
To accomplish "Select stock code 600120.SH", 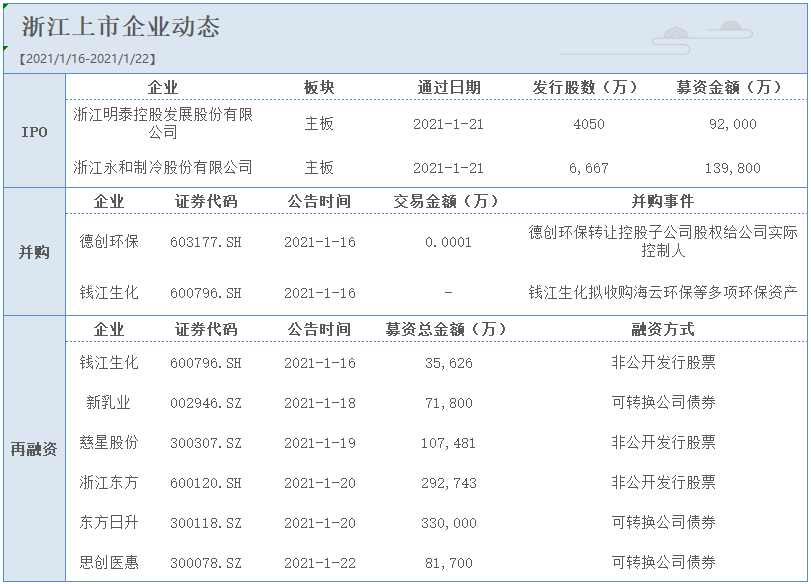I will (x=206, y=483).
